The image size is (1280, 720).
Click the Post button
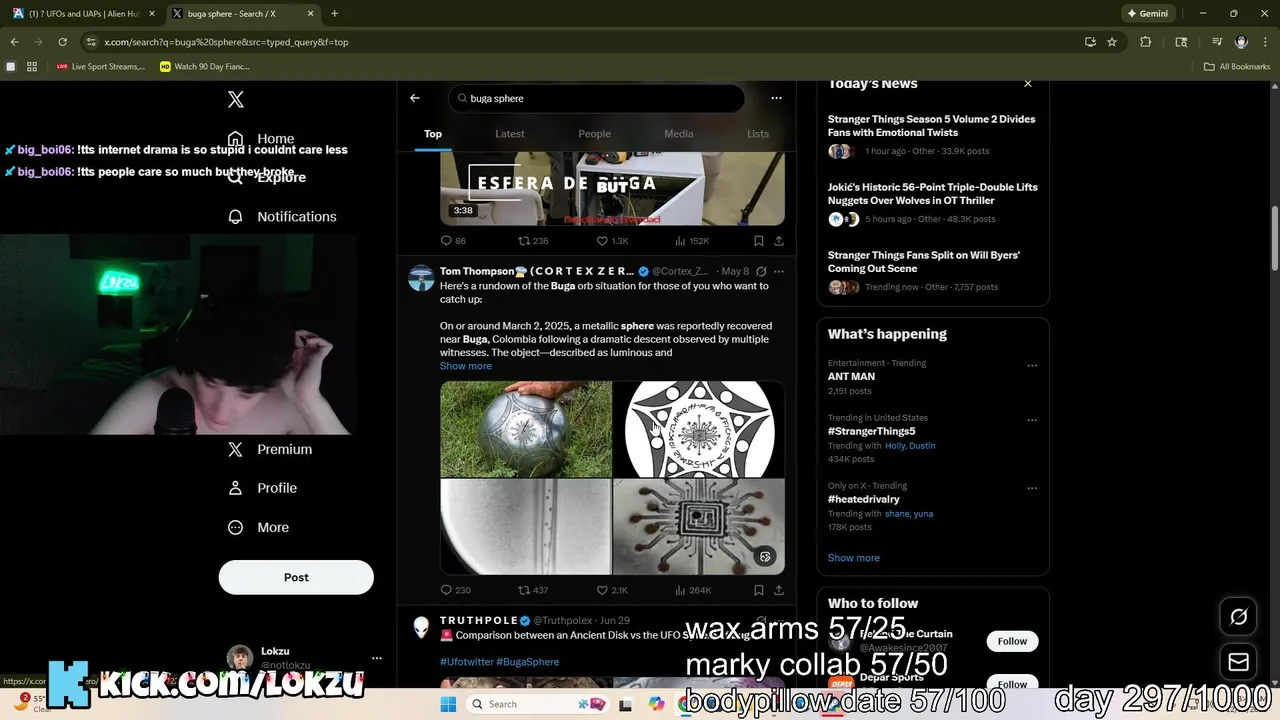click(x=296, y=577)
